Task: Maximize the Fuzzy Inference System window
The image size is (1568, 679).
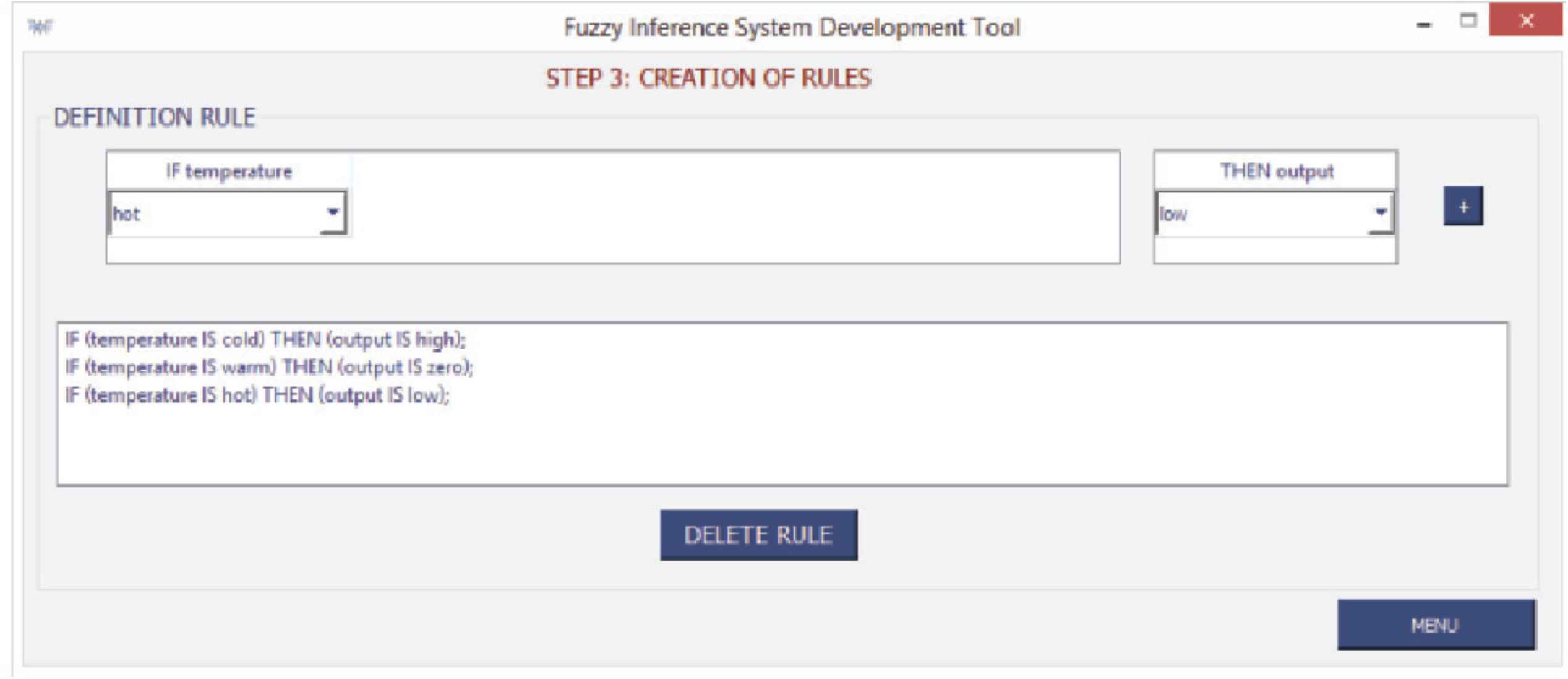Action: [1468, 21]
